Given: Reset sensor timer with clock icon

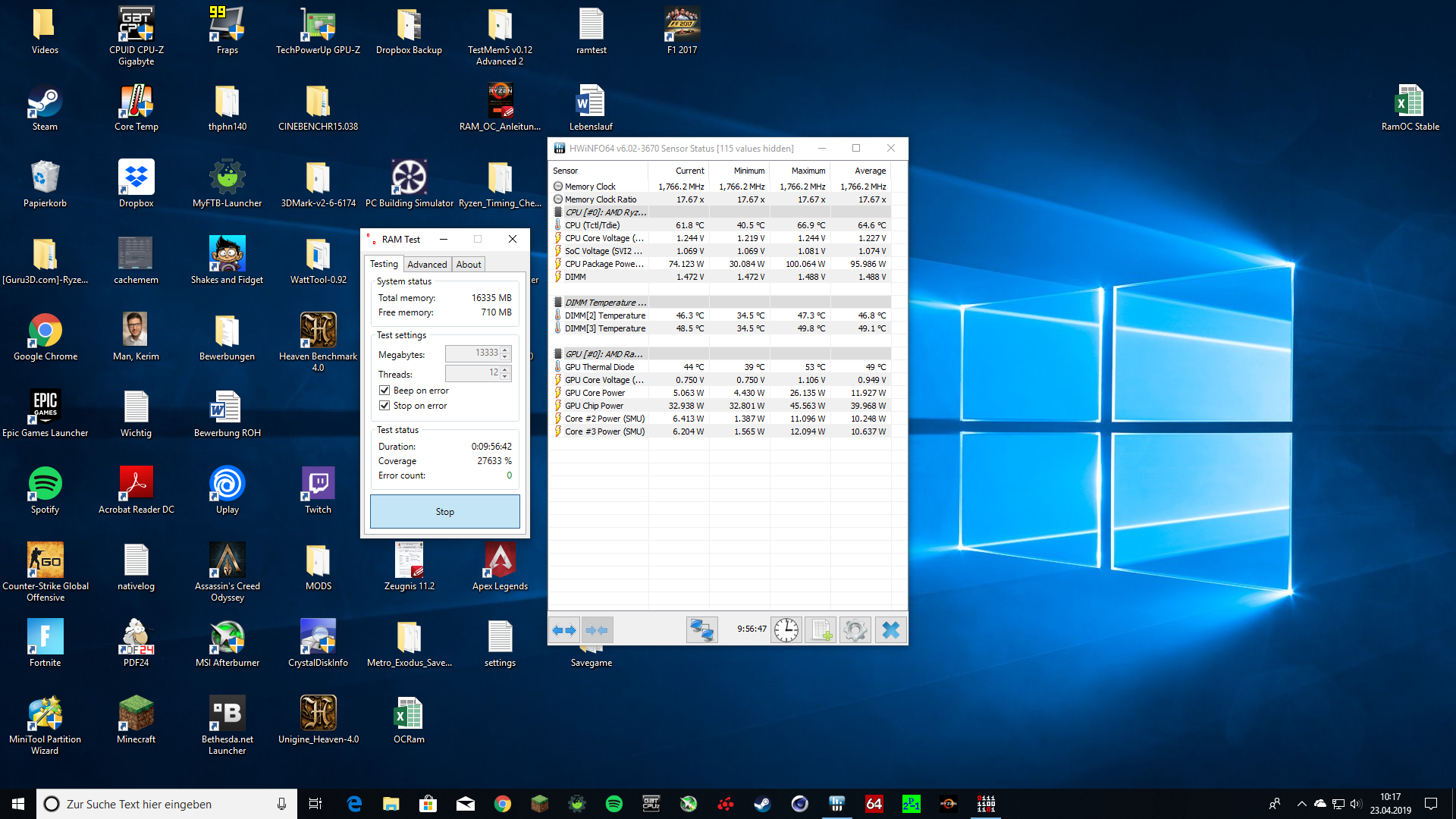Looking at the screenshot, I should click(x=786, y=630).
